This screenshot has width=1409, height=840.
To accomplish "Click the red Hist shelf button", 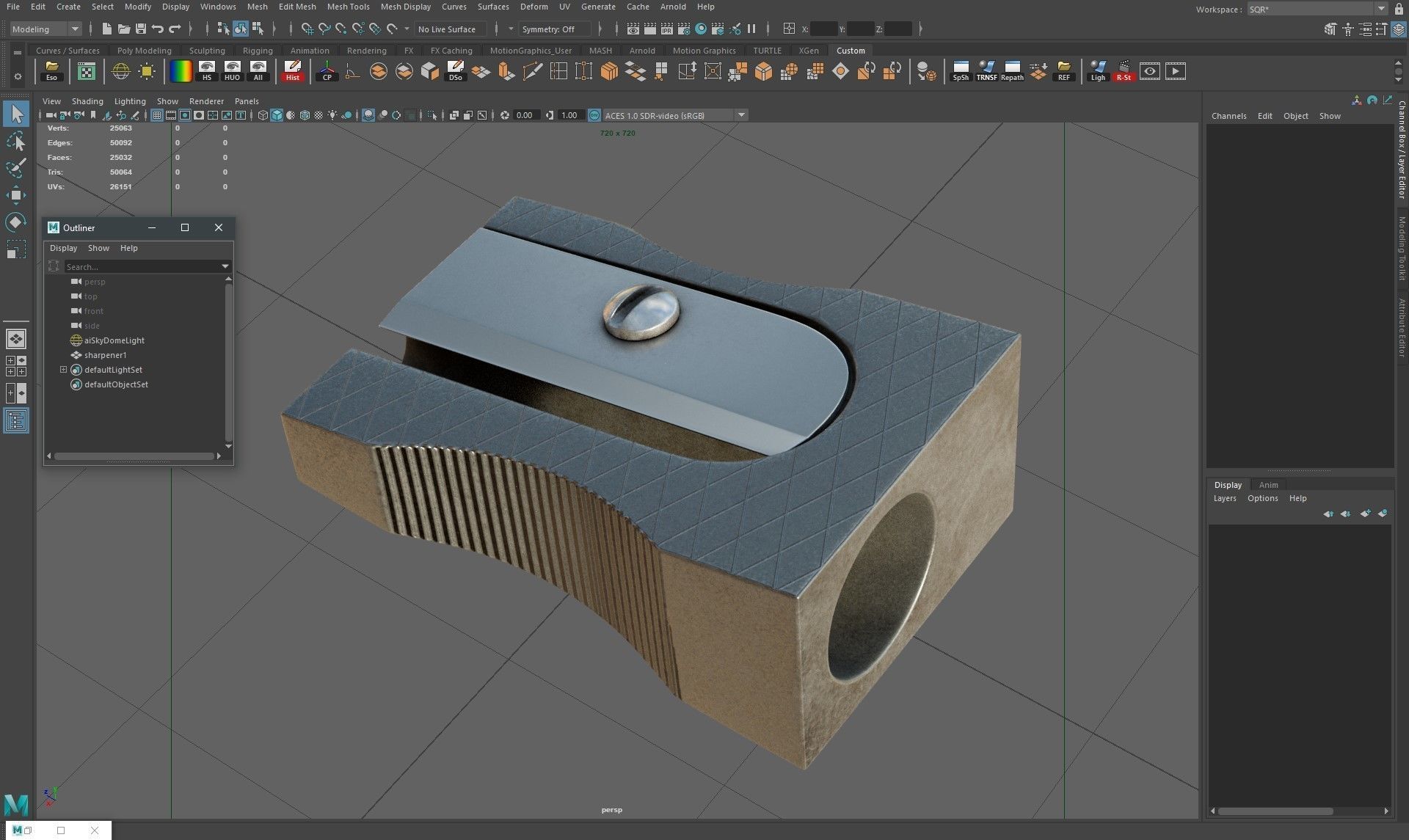I will tap(293, 71).
